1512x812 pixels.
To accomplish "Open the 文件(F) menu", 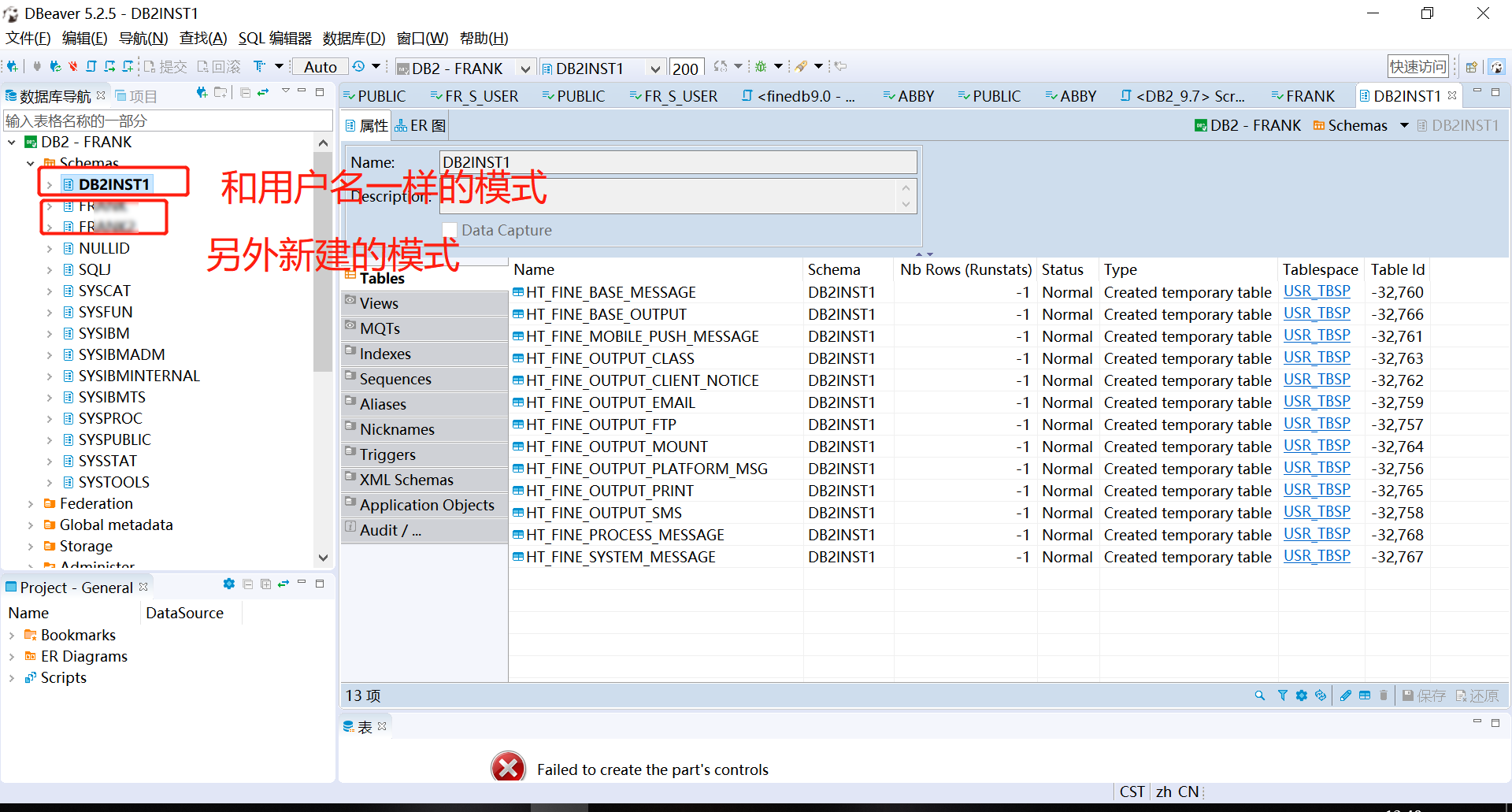I will tap(28, 38).
